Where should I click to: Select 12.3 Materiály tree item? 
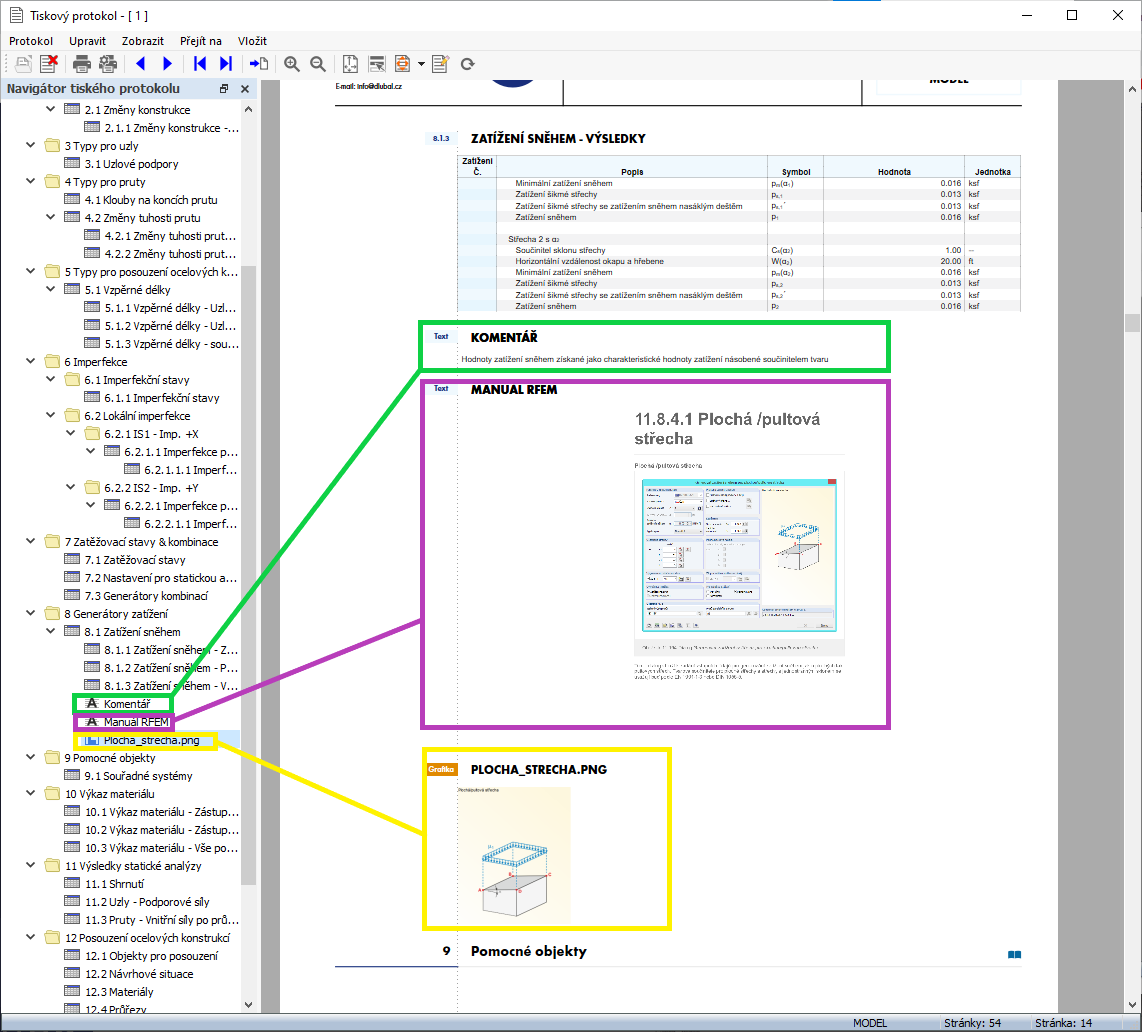119,992
